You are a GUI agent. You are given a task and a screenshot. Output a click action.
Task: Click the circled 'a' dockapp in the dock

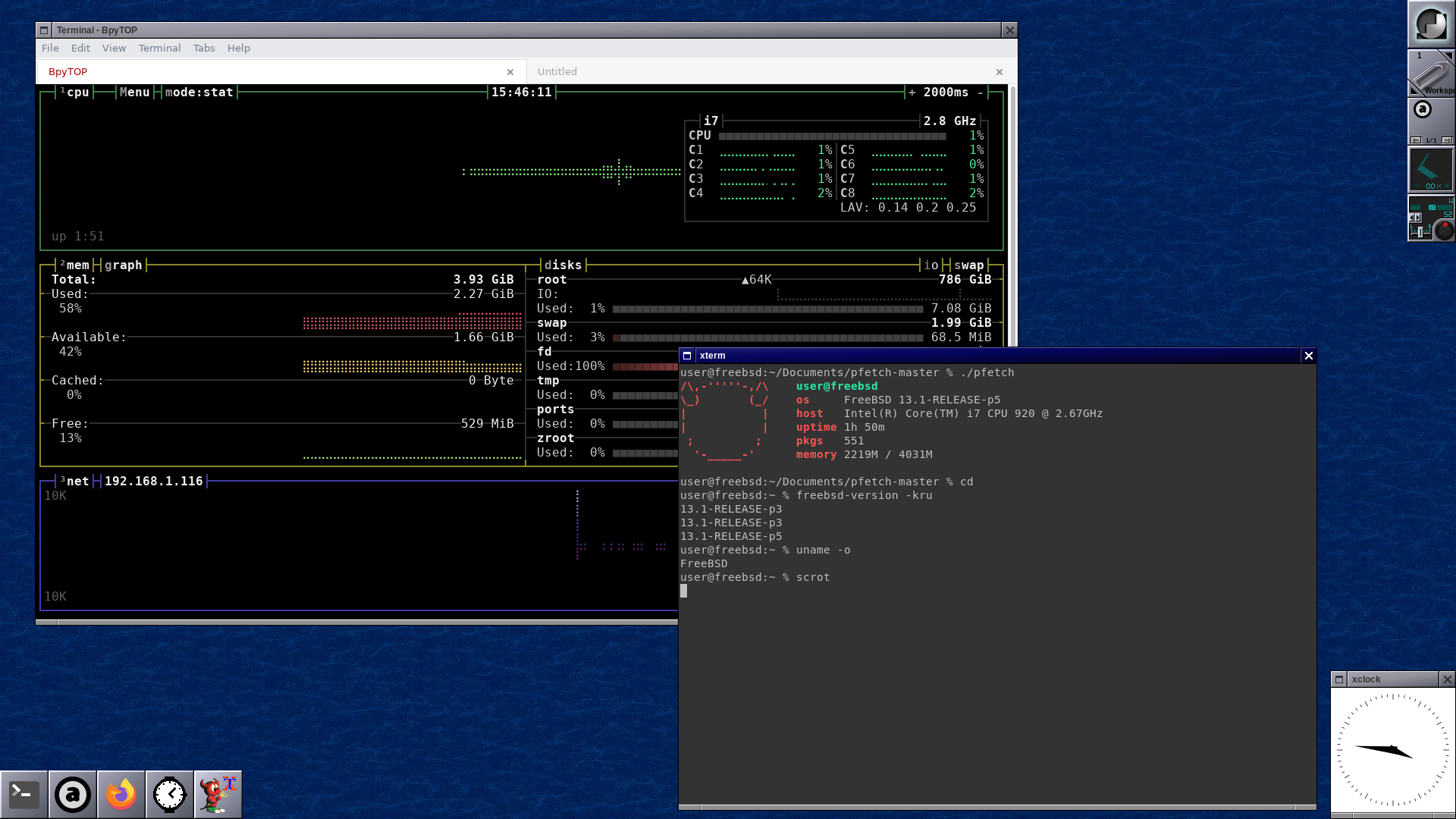pos(1423,109)
